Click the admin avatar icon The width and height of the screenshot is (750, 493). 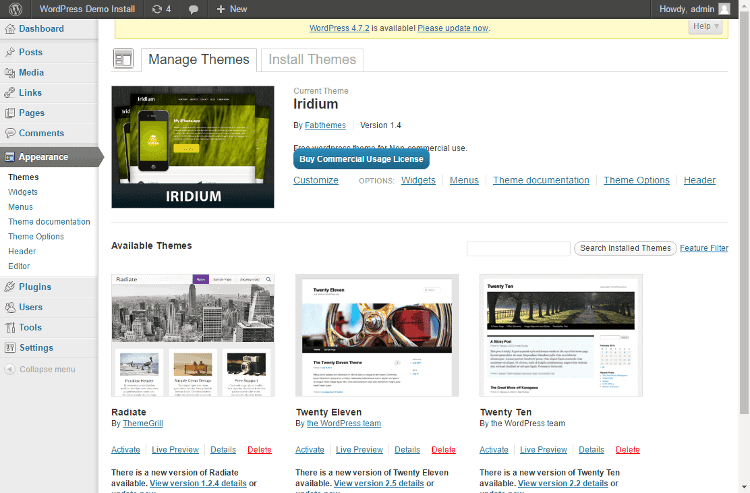pos(724,9)
